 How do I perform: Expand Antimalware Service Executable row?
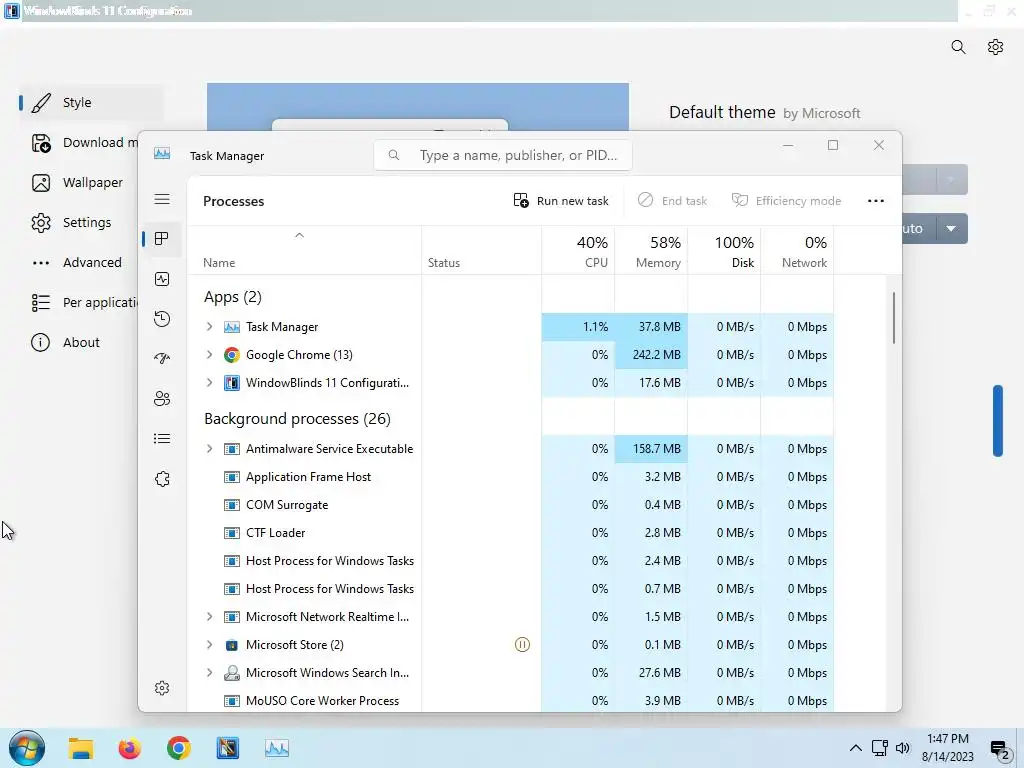[209, 448]
